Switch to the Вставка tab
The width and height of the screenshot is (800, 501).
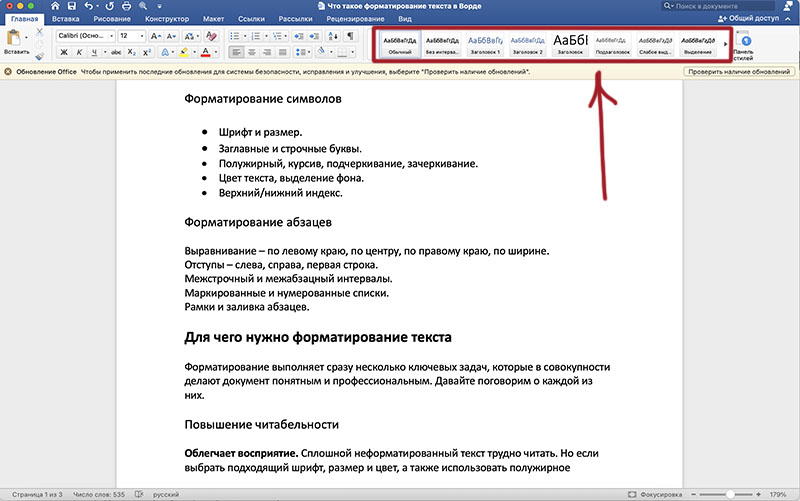point(65,19)
